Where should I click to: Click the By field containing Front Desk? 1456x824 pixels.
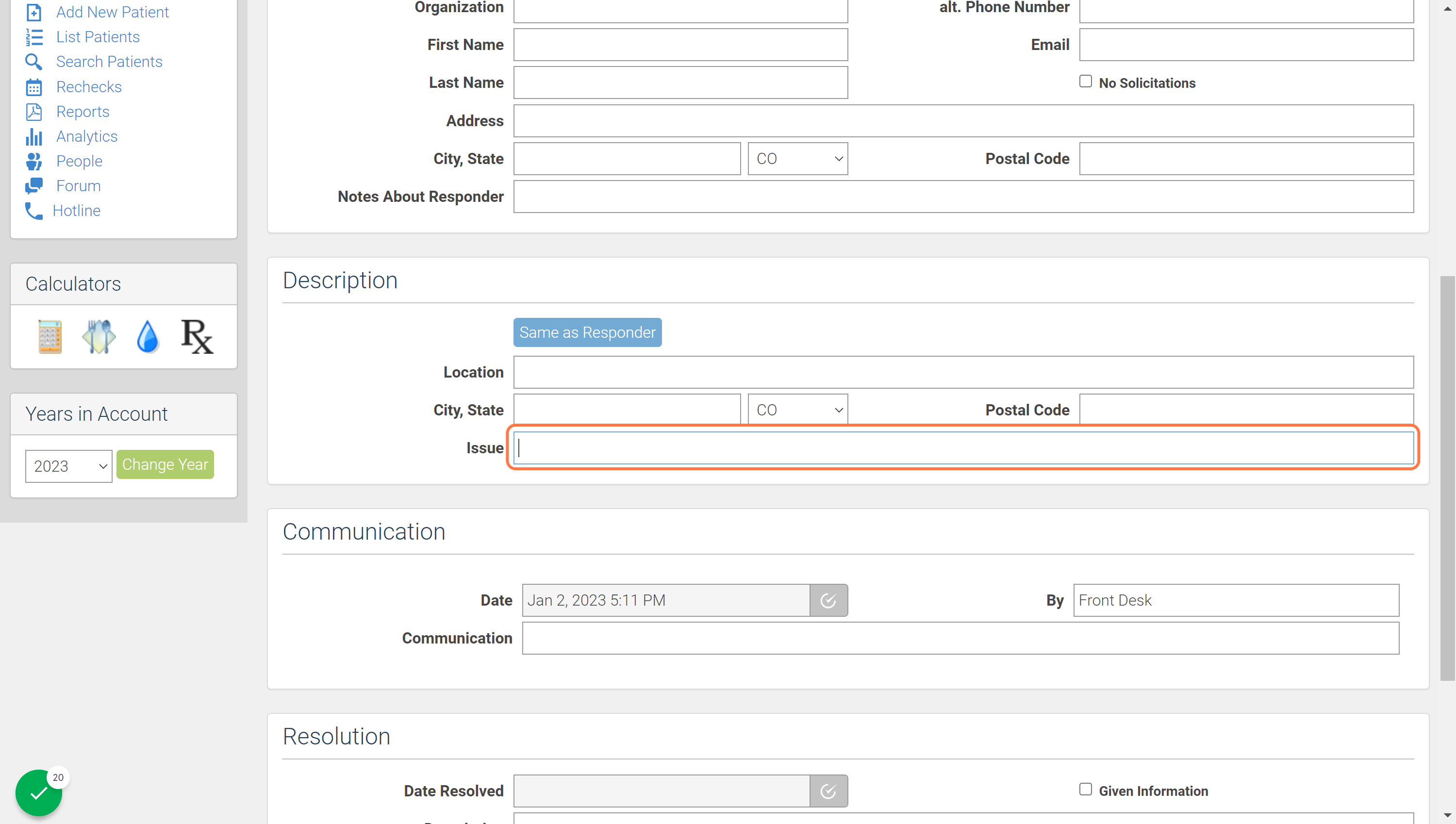click(1236, 600)
